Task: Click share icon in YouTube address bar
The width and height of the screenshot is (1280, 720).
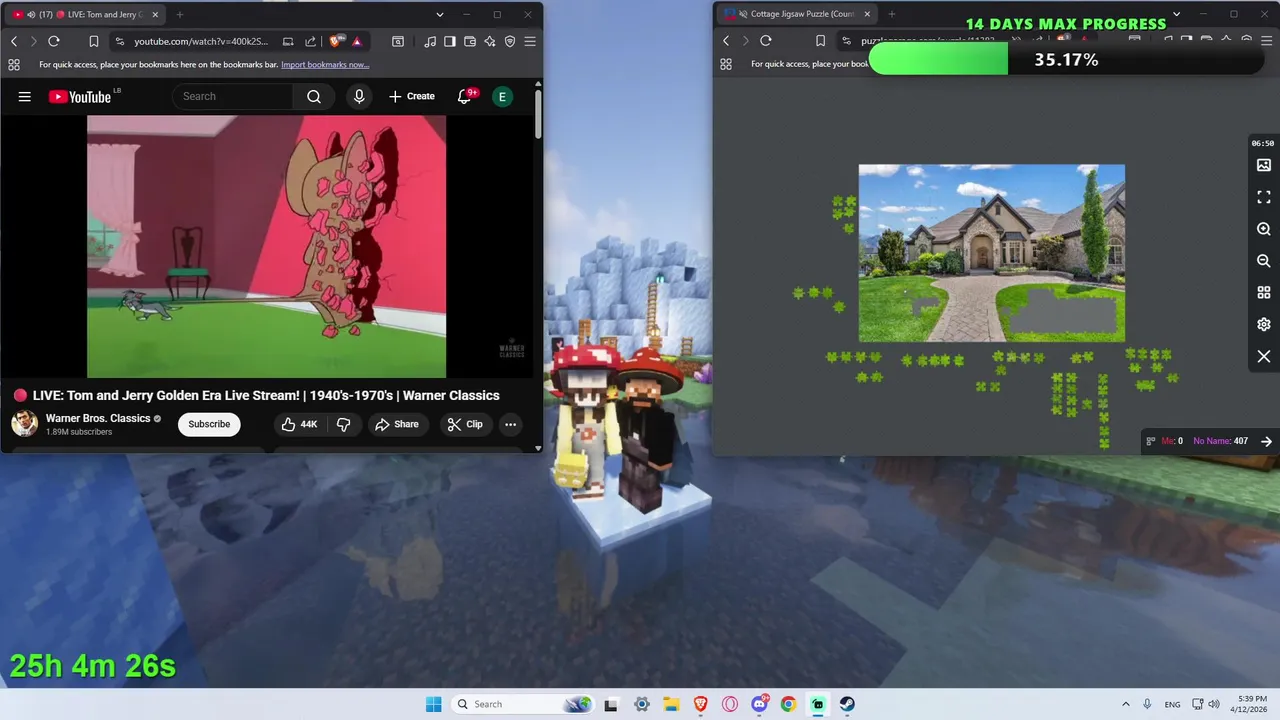Action: [310, 41]
